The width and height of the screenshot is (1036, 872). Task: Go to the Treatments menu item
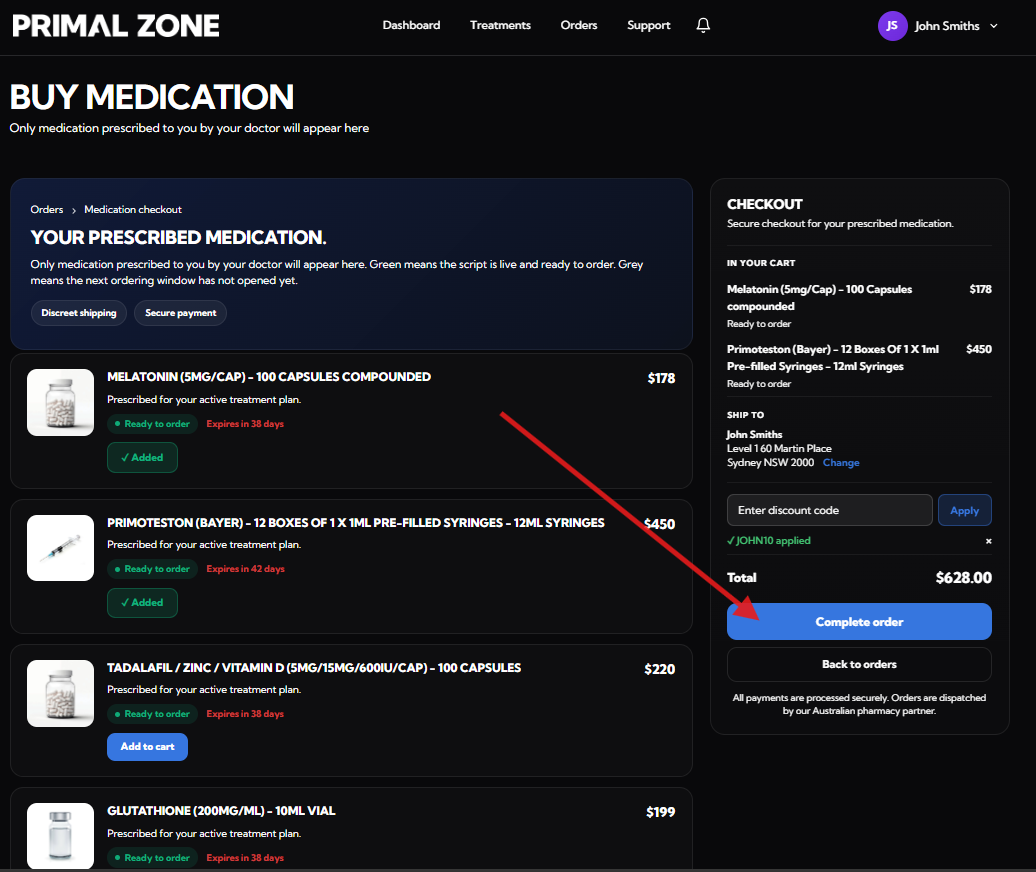coord(500,25)
